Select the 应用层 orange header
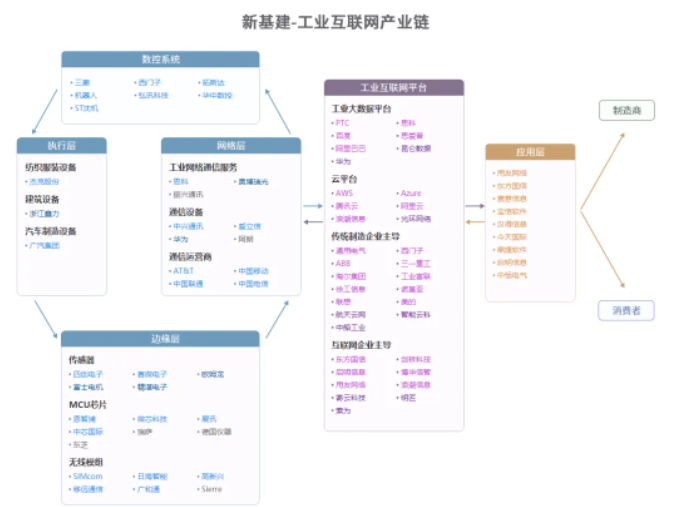This screenshot has width=685, height=507. (x=530, y=153)
